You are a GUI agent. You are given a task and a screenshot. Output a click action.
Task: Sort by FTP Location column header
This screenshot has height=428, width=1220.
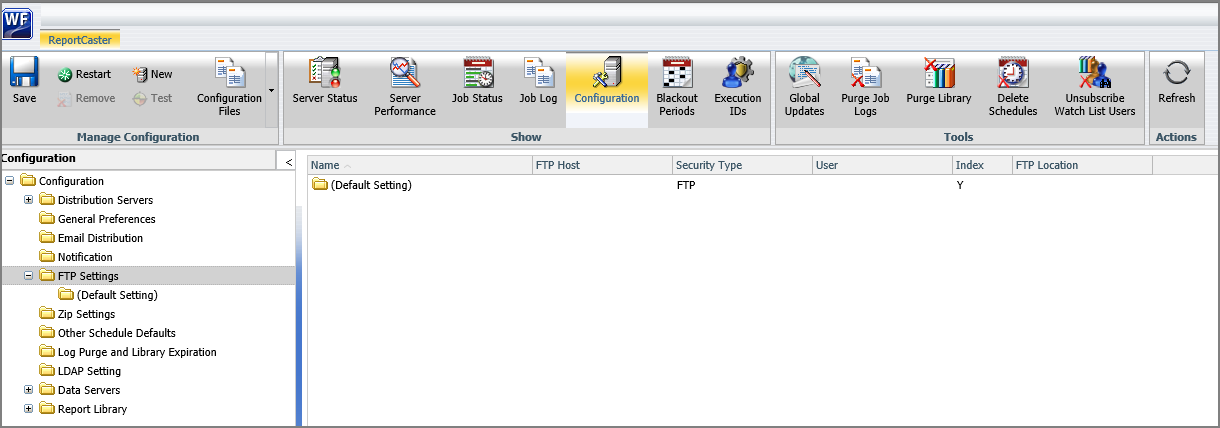pos(1082,165)
